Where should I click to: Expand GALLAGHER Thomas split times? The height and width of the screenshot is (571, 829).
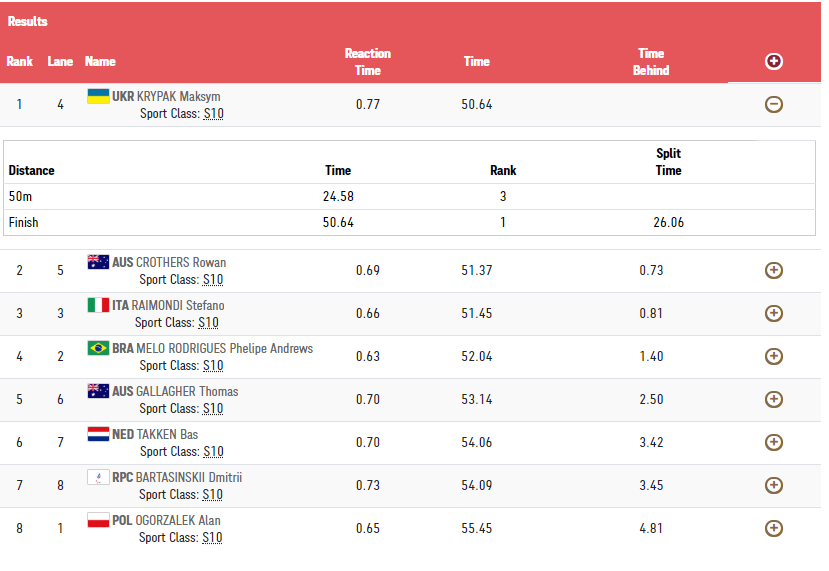click(x=773, y=399)
